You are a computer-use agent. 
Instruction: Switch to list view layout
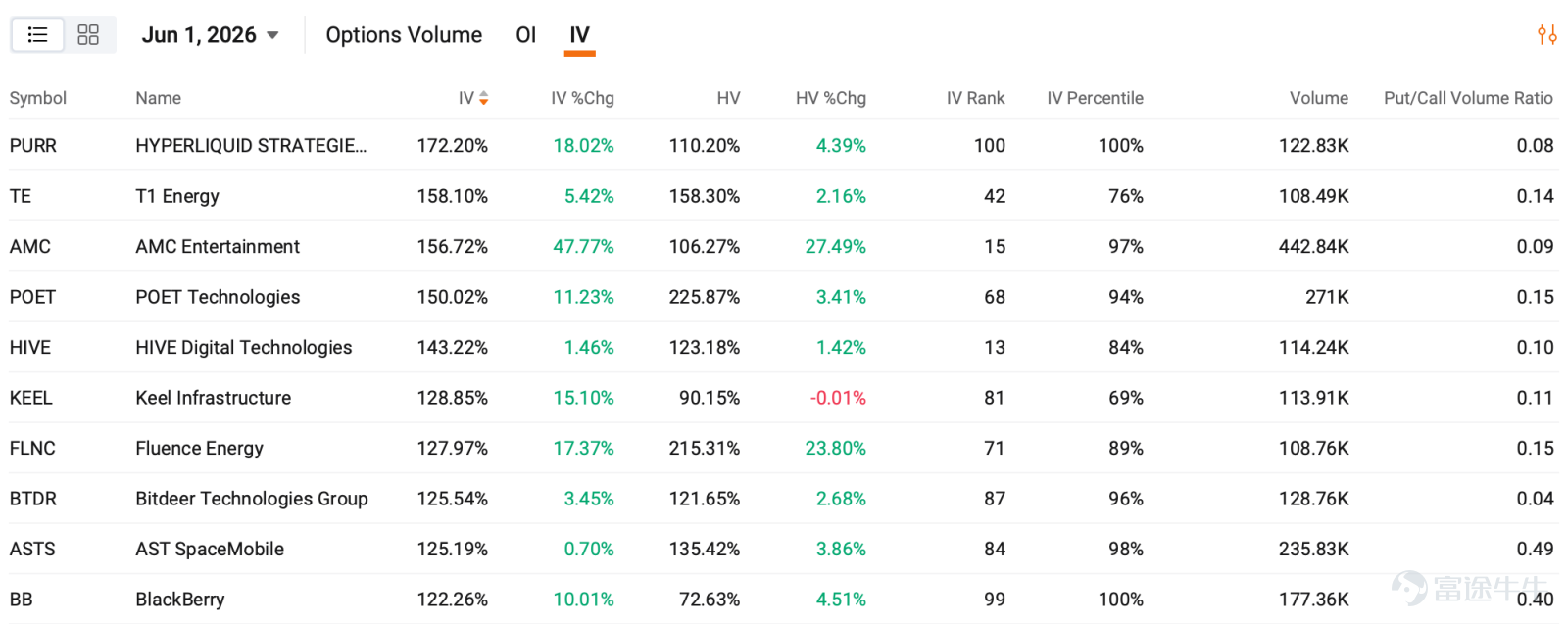tap(38, 35)
